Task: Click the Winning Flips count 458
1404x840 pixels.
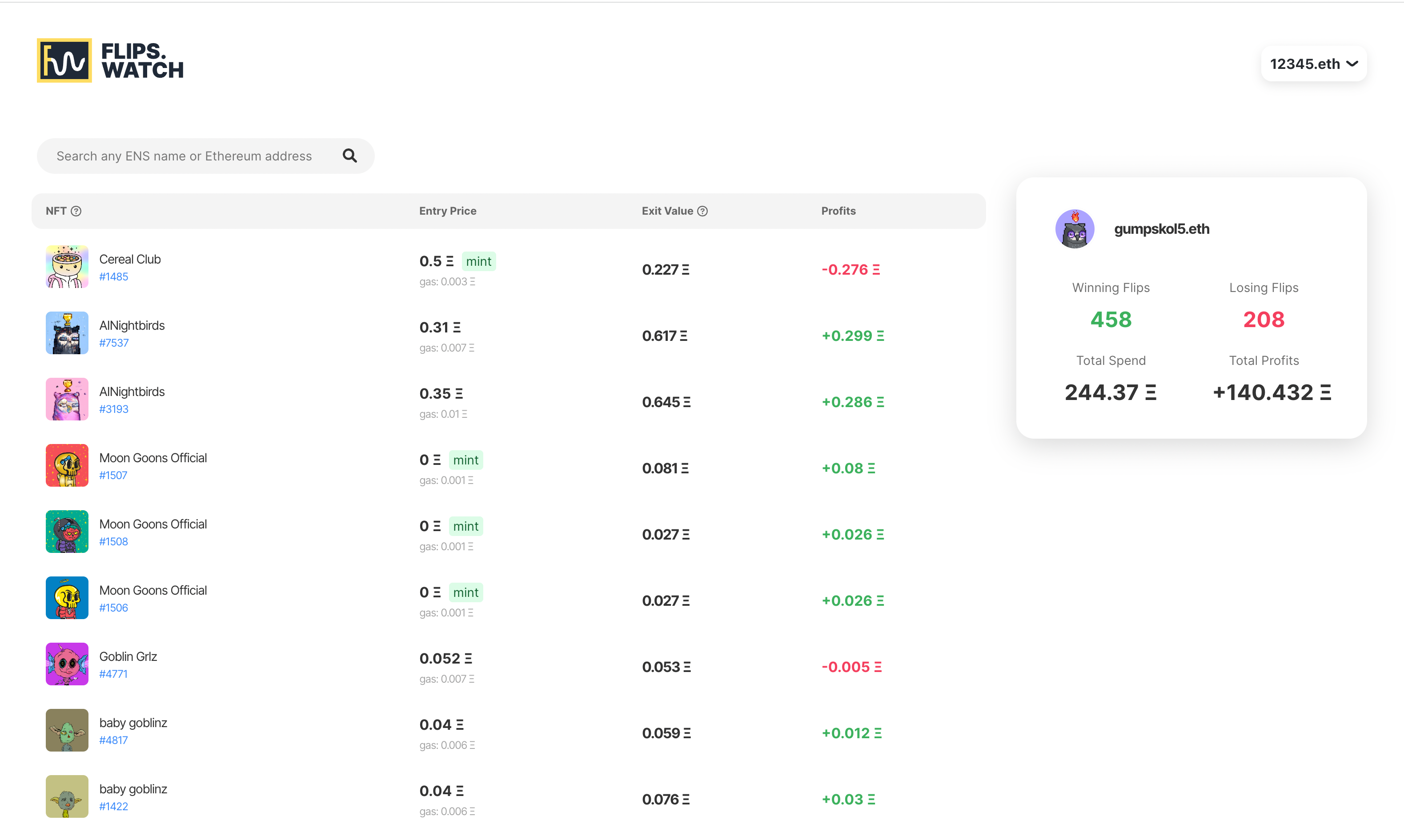Action: (x=1111, y=320)
